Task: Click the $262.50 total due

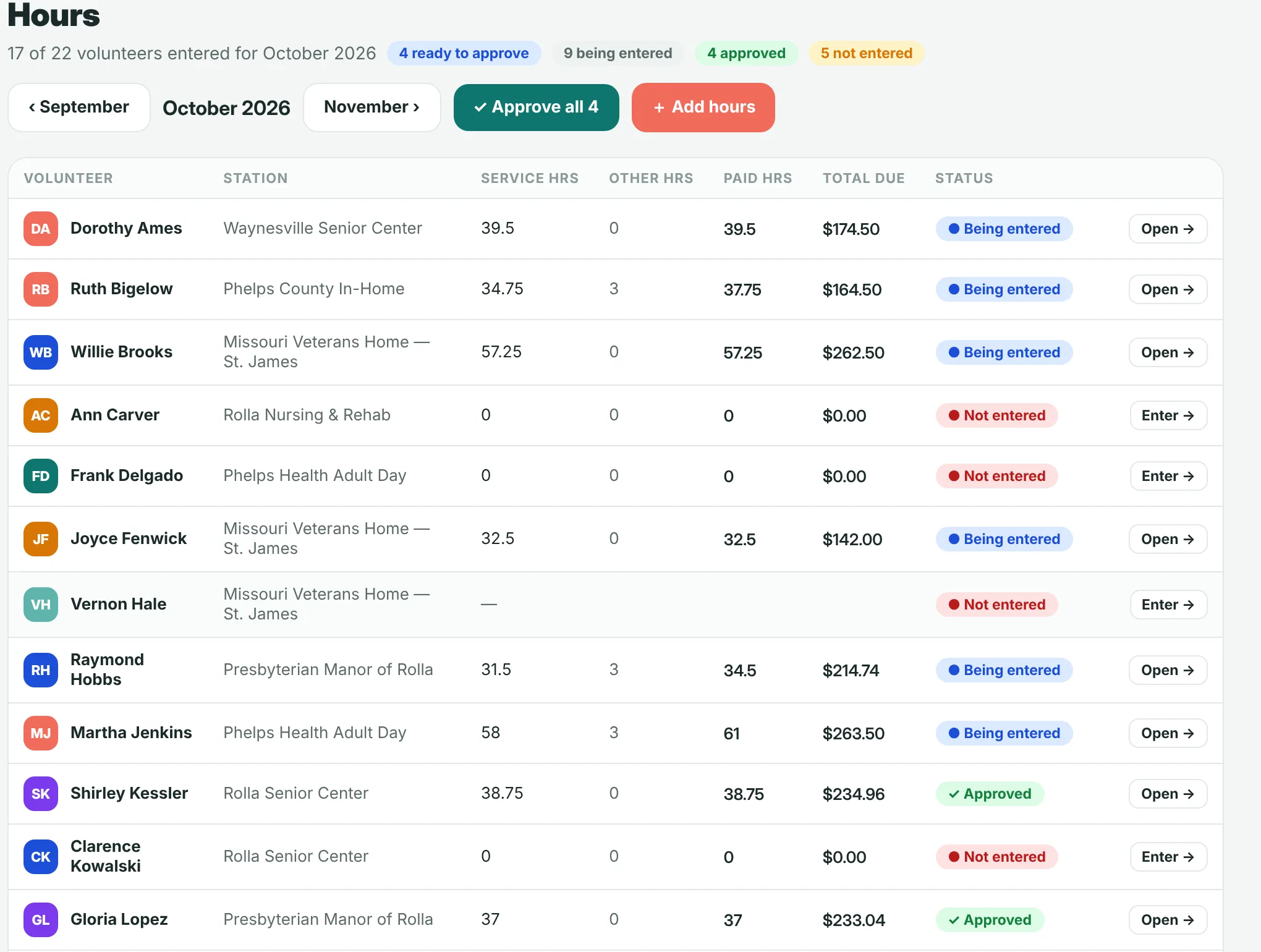Action: (853, 353)
